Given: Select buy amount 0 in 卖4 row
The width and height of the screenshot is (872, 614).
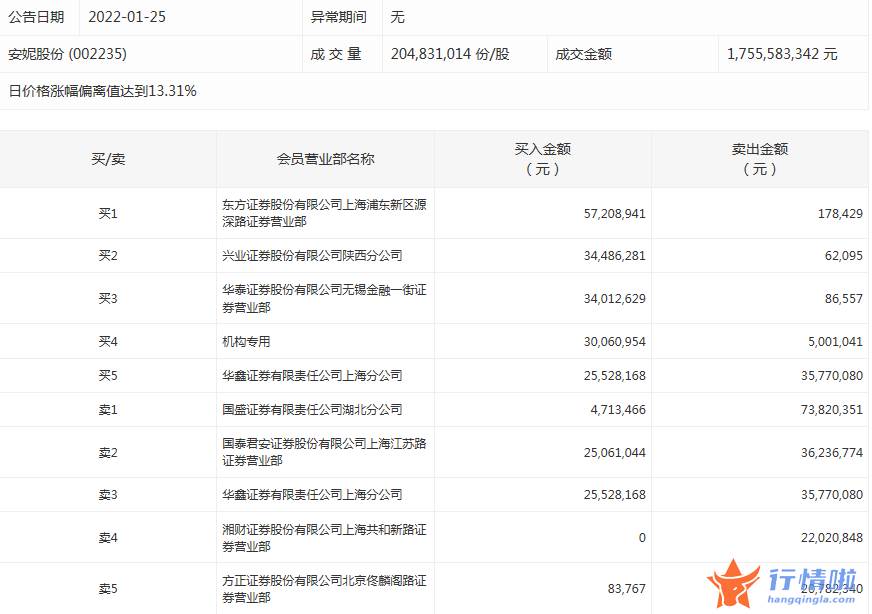Looking at the screenshot, I should coord(642,538).
